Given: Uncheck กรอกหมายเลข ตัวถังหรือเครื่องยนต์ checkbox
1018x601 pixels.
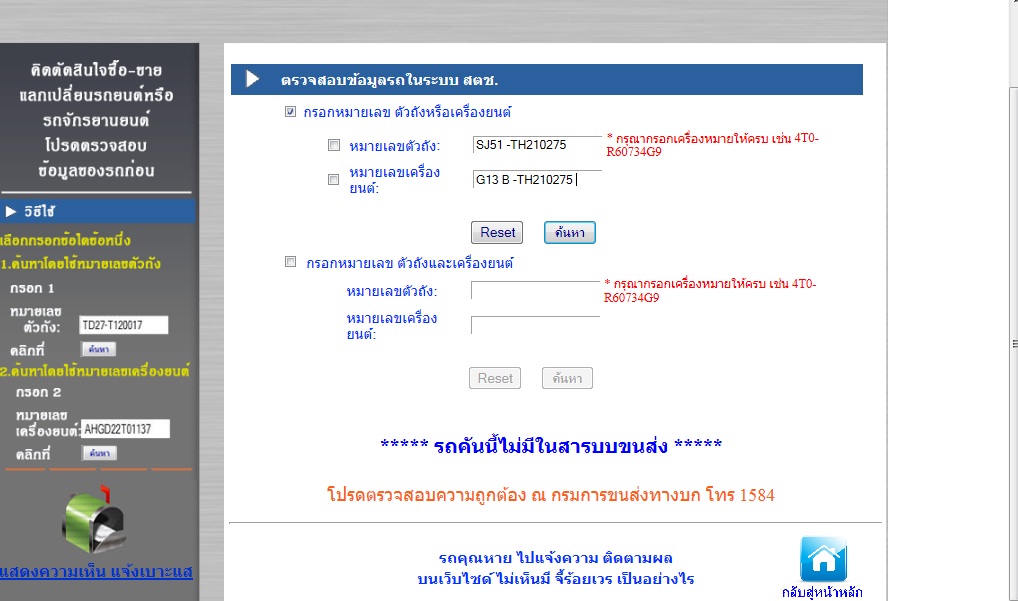Looking at the screenshot, I should click(291, 112).
